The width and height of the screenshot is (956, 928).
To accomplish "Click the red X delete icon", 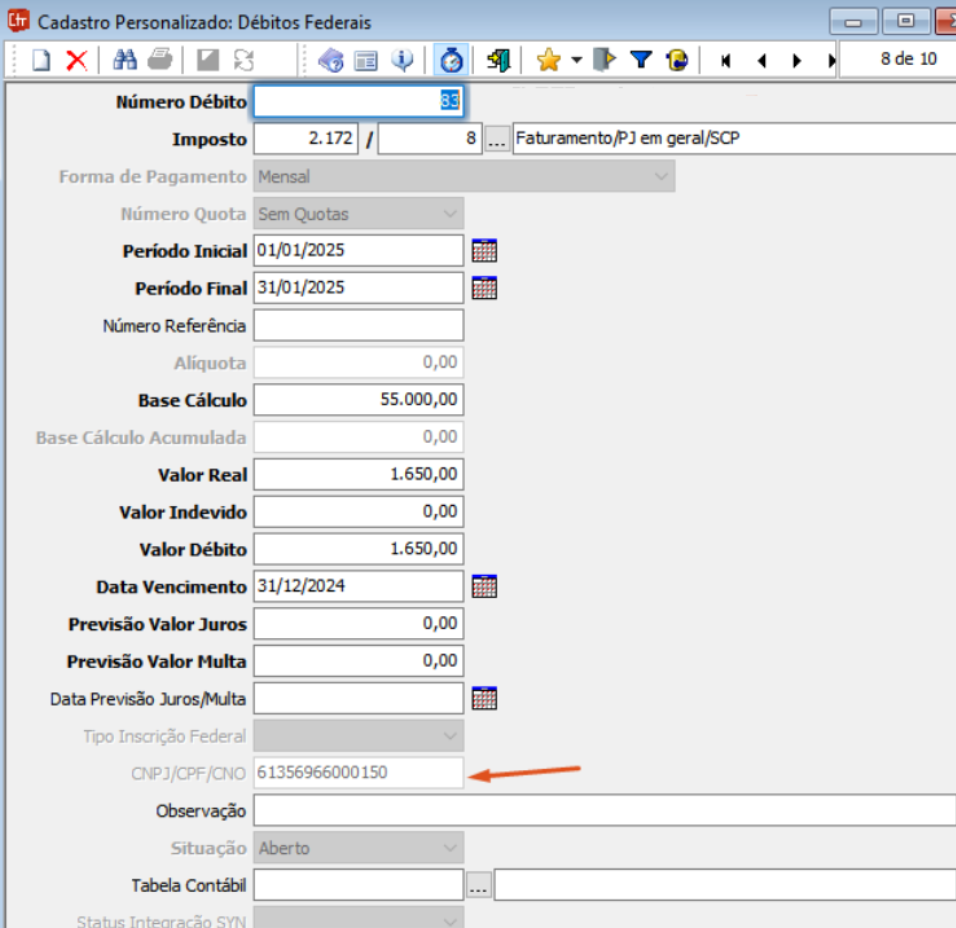I will (76, 60).
